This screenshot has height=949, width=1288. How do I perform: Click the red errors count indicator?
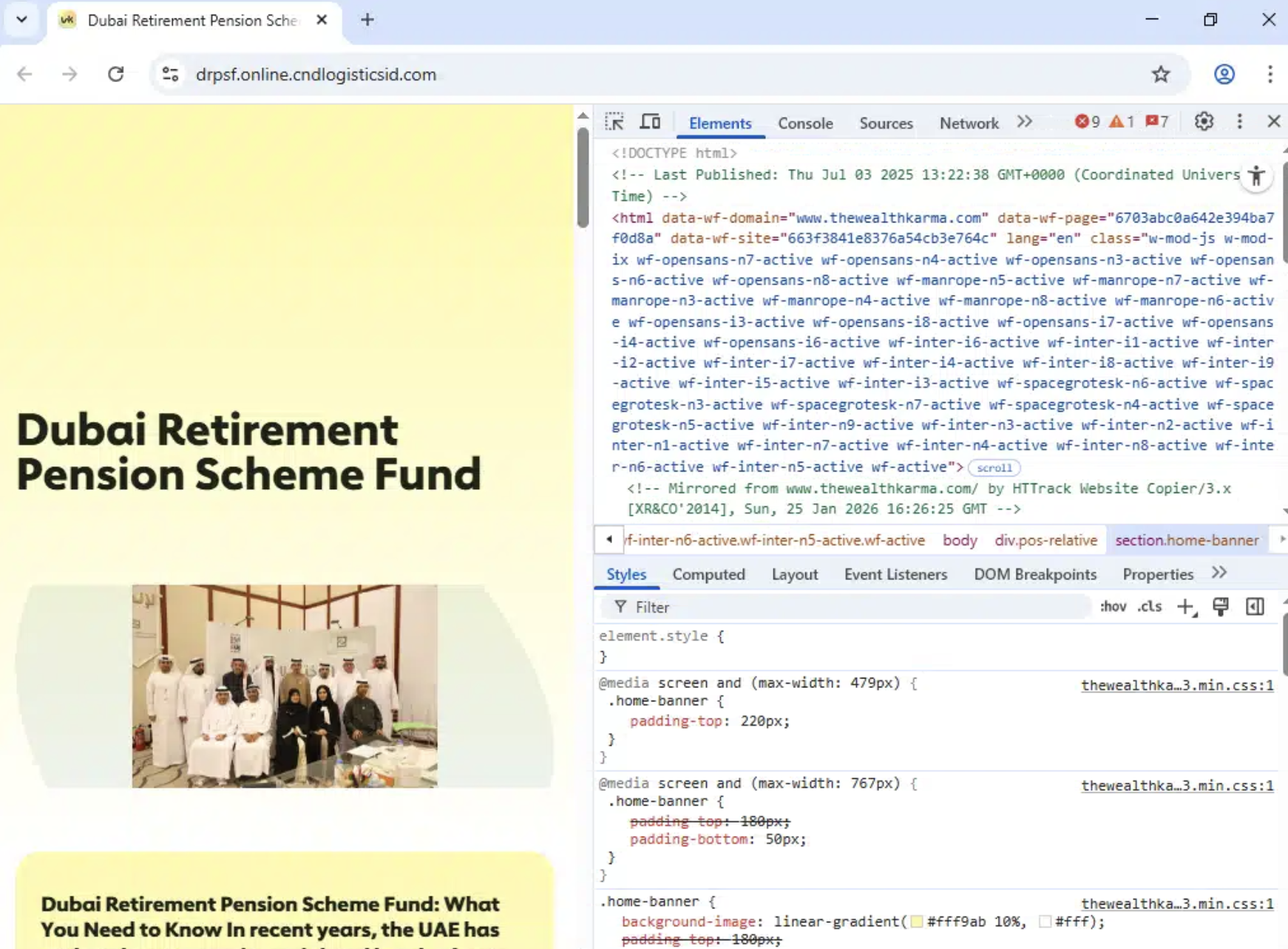(1087, 122)
